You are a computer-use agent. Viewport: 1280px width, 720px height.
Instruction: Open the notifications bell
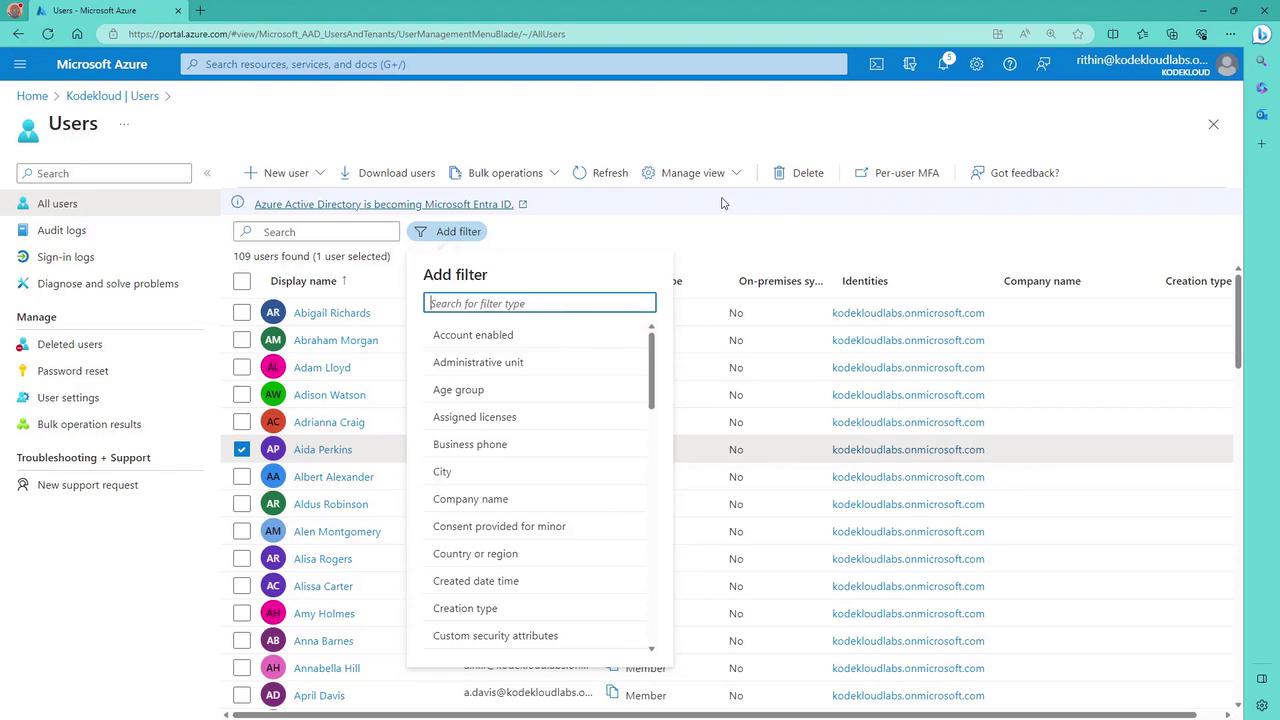pos(943,64)
